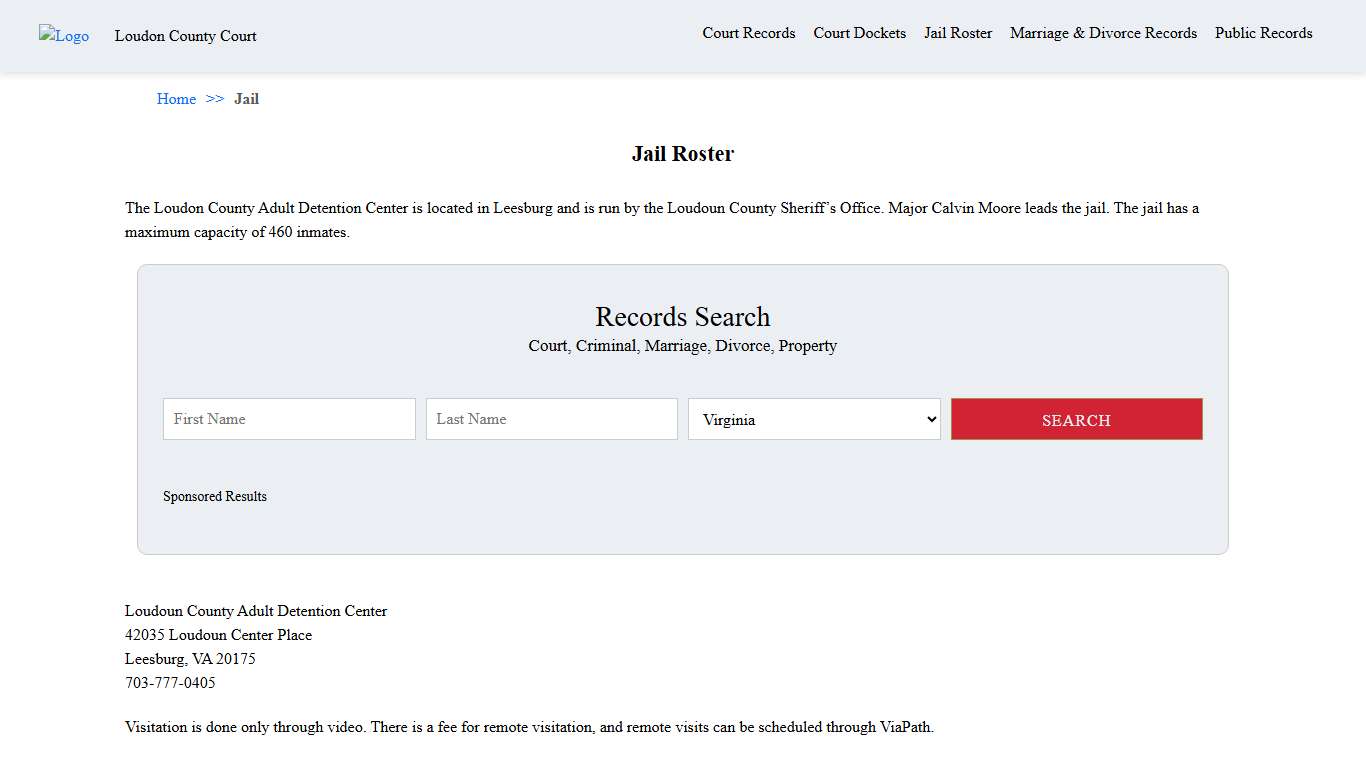1366x768 pixels.
Task: Click the 42035 Loudoun Center Place address
Action: (218, 635)
